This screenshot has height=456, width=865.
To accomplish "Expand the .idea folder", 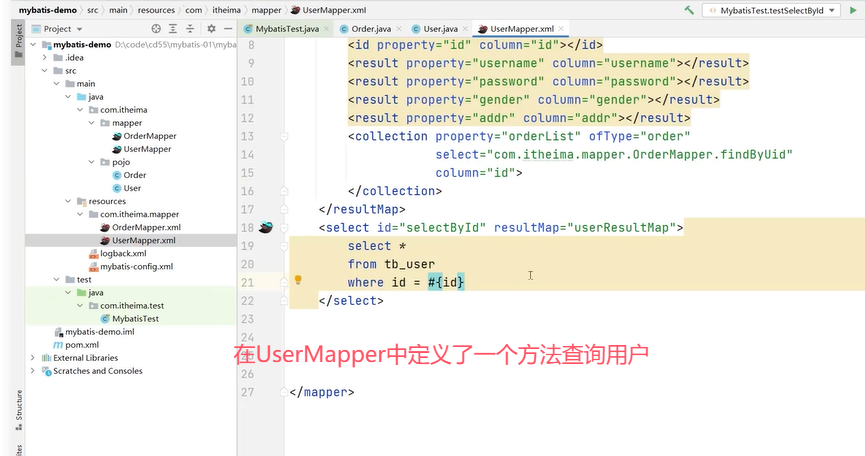I will [x=45, y=57].
